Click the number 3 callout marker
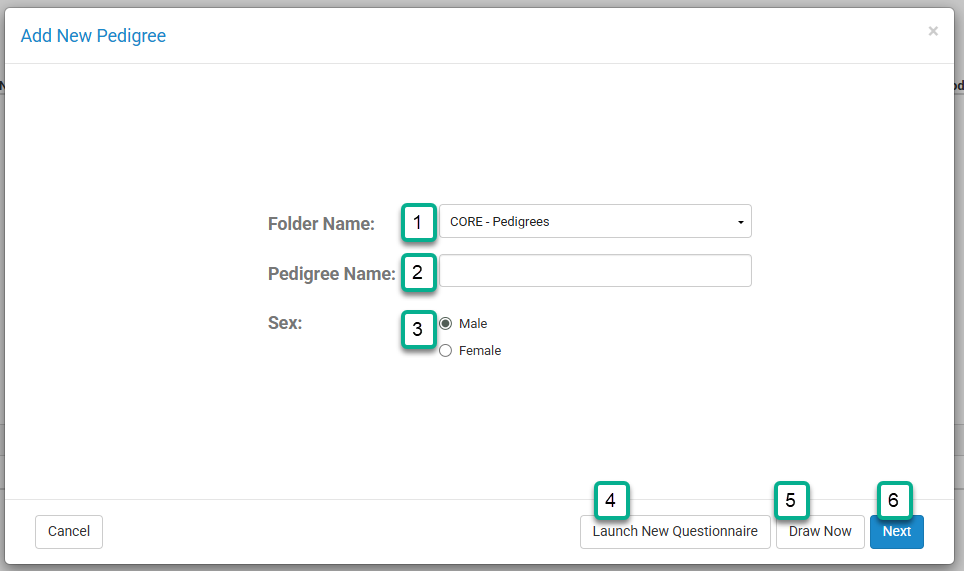 [x=418, y=329]
